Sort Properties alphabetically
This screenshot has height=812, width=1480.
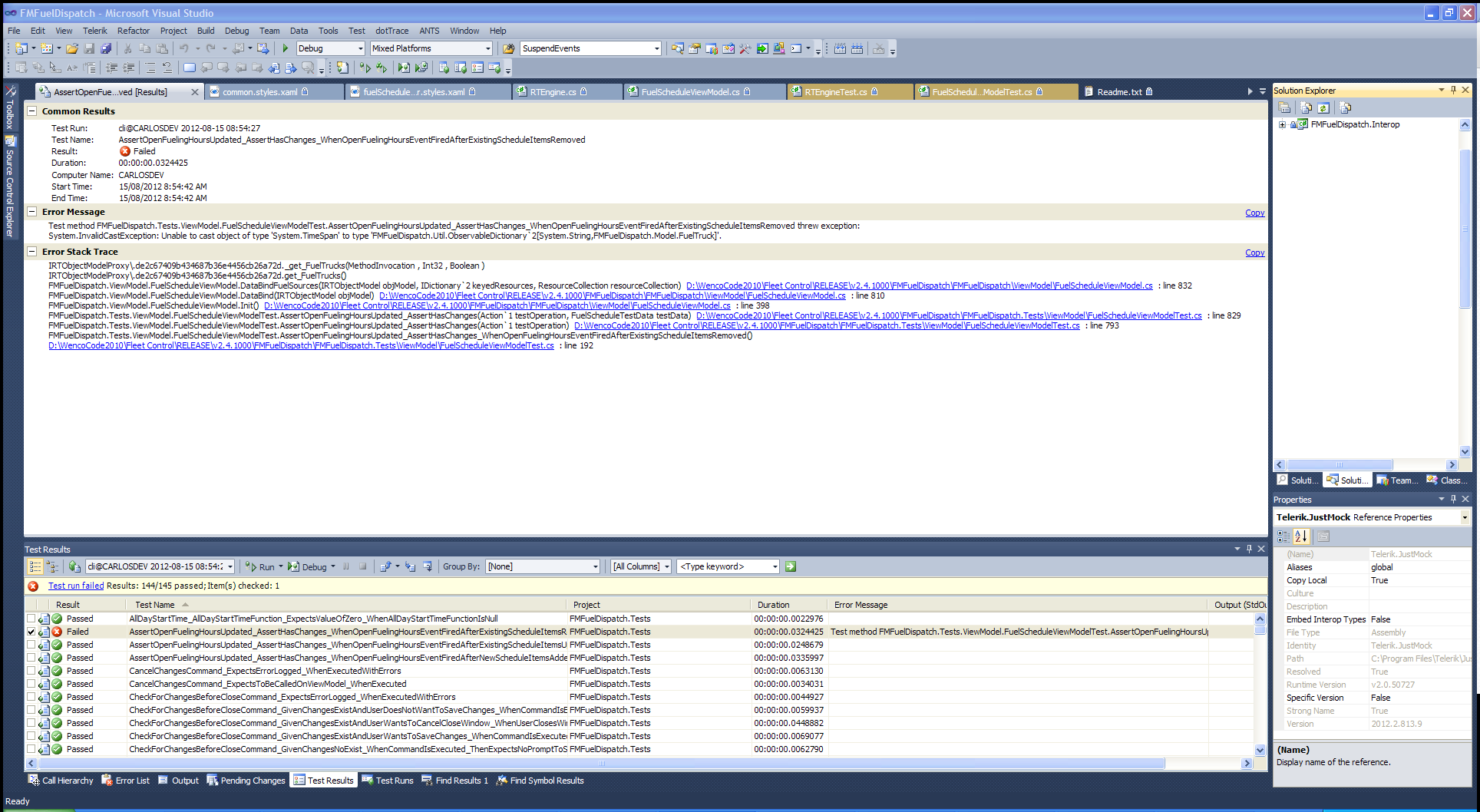(x=1300, y=536)
